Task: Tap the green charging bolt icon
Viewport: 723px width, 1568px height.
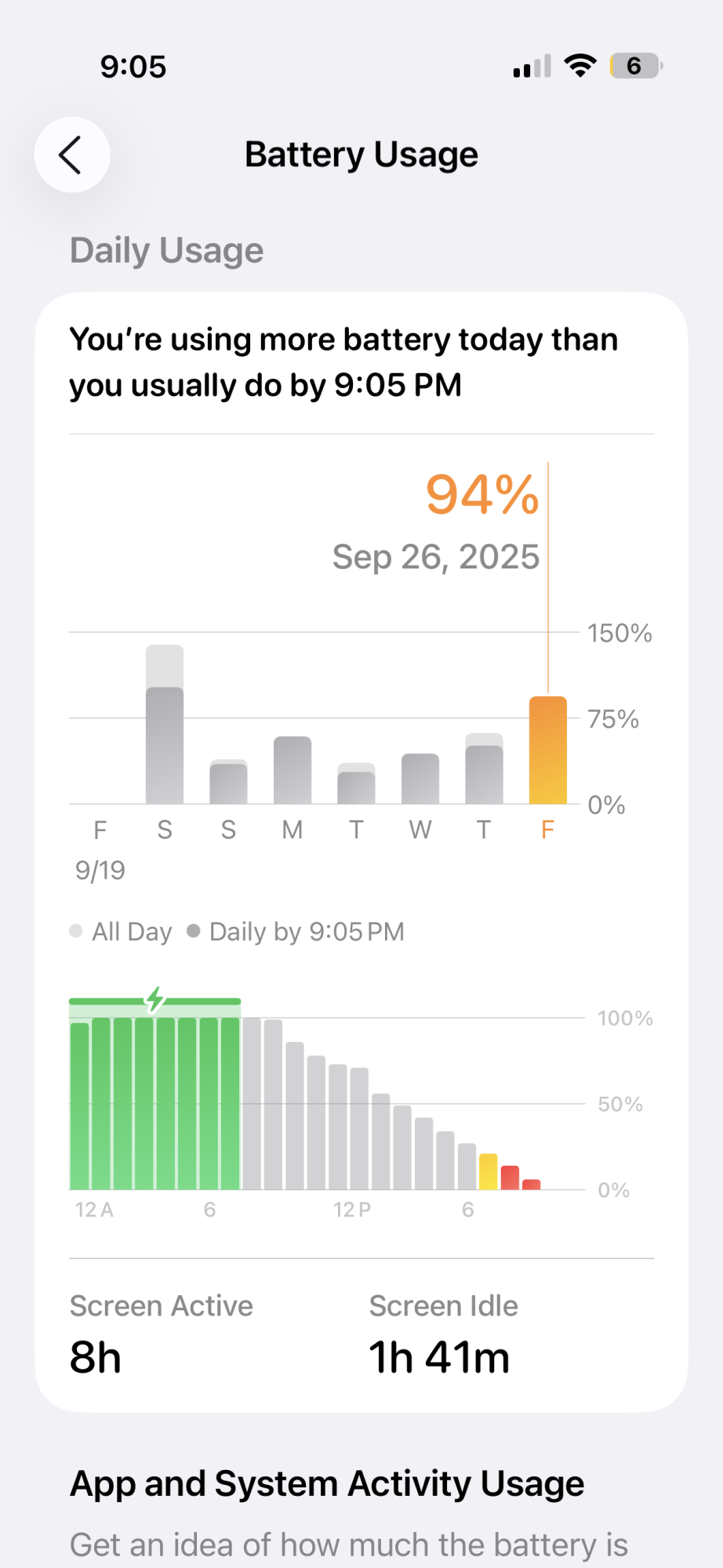Action: coord(155,1000)
